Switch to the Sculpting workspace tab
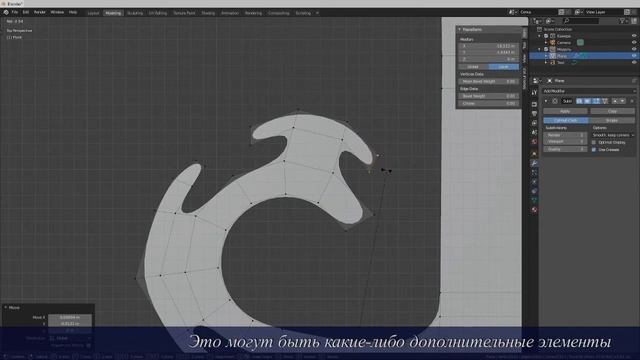The image size is (640, 360). click(135, 13)
